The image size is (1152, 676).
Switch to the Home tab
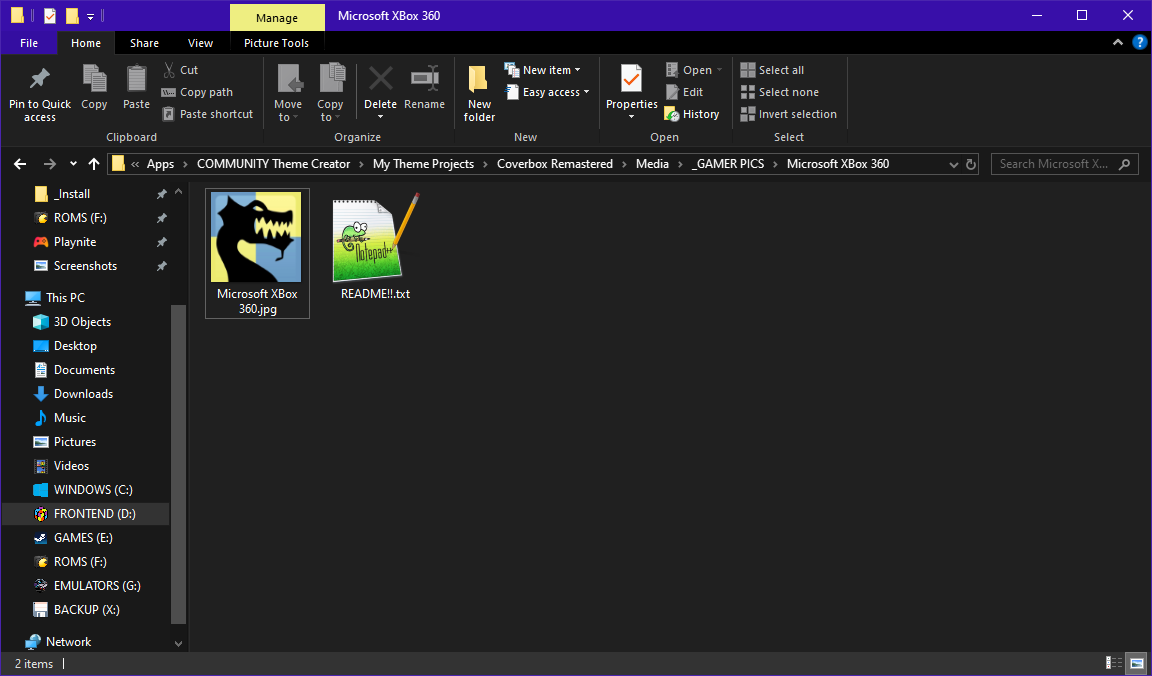point(86,43)
